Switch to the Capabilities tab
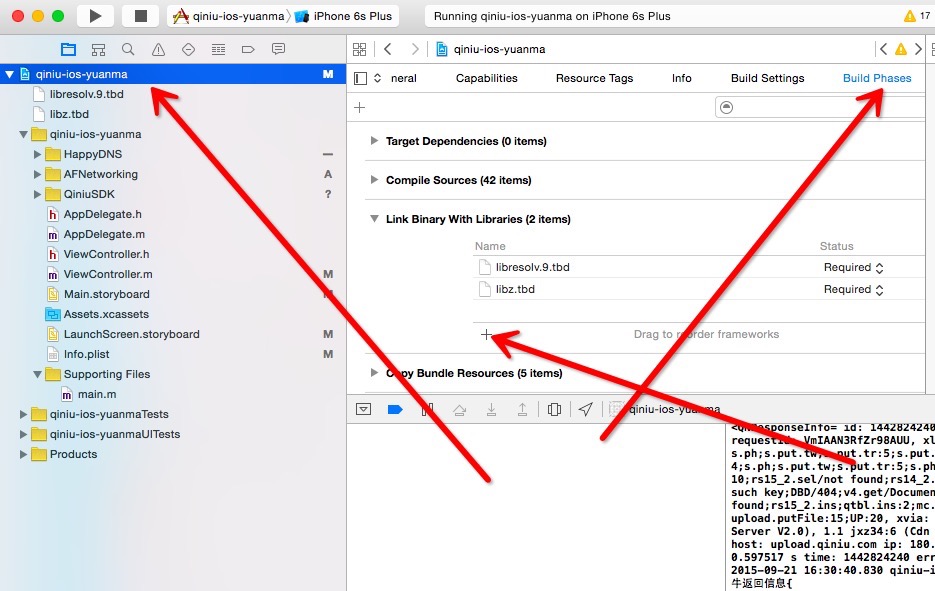 pos(487,78)
